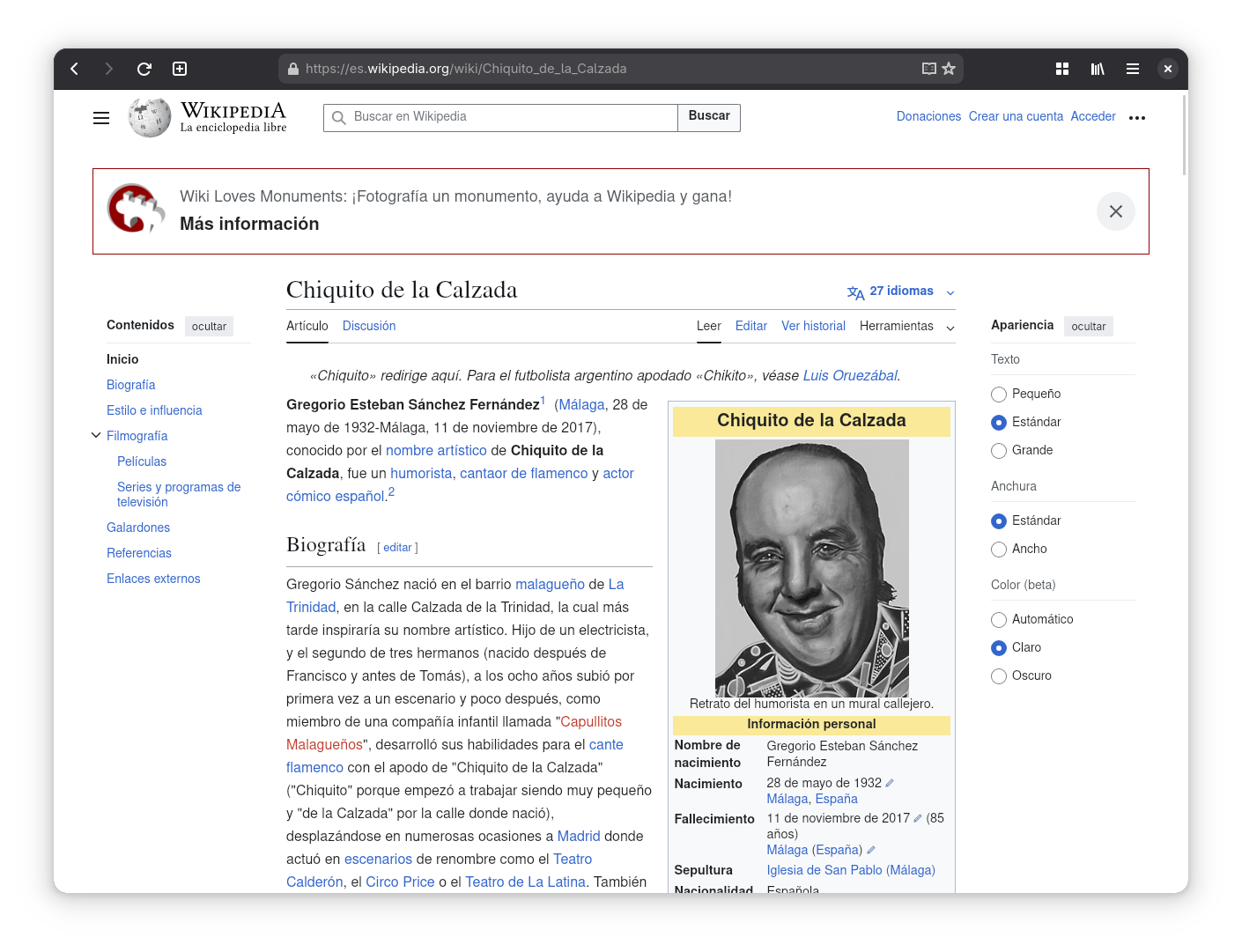Screen dimensions: 1242x952
Task: Select Pequeño text size
Action: (x=999, y=395)
